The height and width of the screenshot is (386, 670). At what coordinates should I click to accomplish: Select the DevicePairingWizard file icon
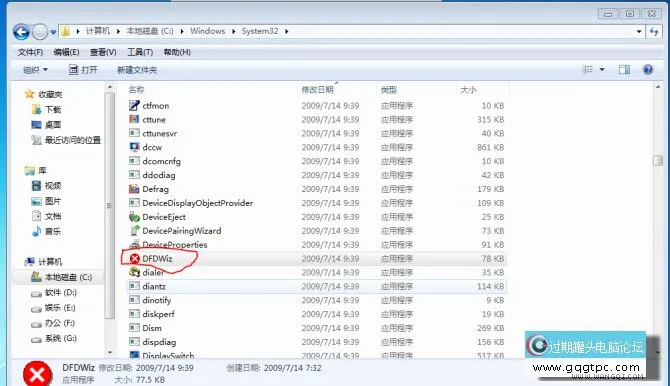tap(134, 230)
